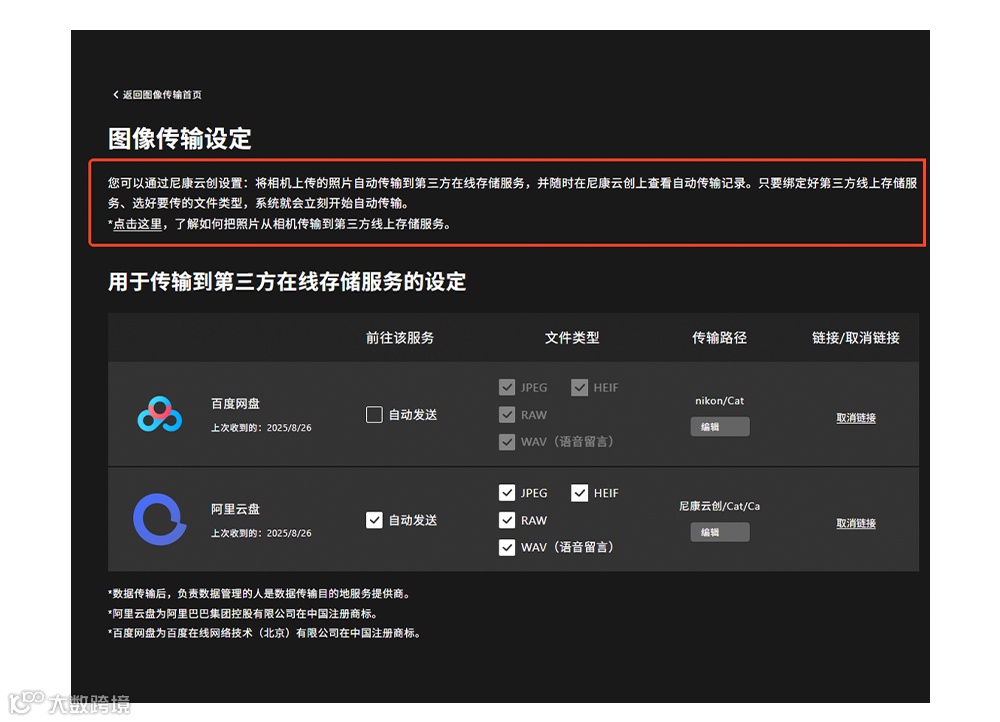1000x722 pixels.
Task: Click footnote about 阿里巴巴集团 trademark
Action: click(x=244, y=614)
